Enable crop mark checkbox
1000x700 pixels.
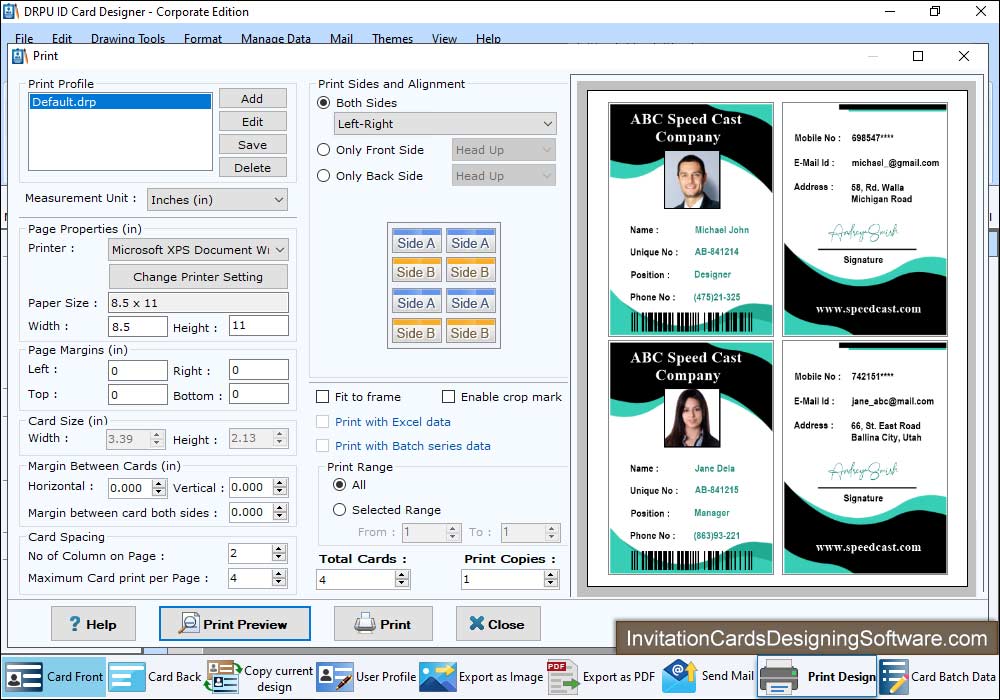tap(449, 397)
